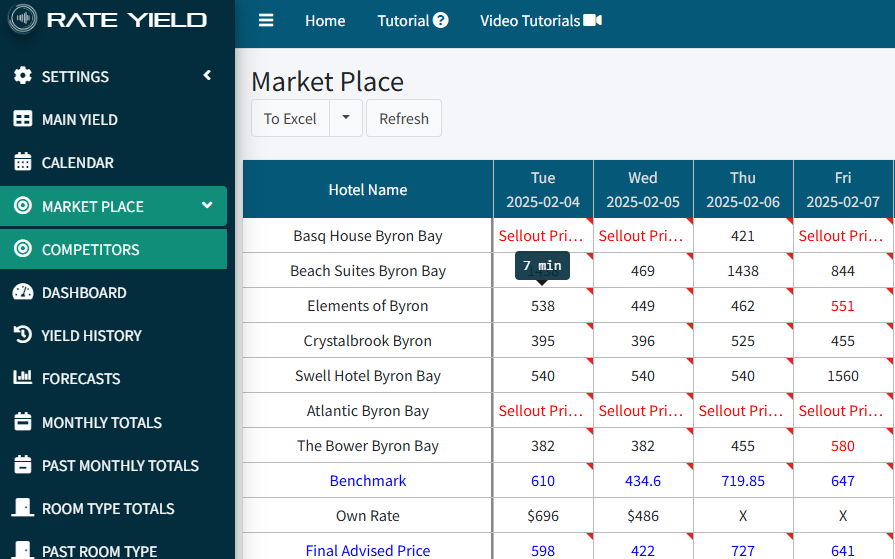The height and width of the screenshot is (559, 895).
Task: Click the Main Yield table icon
Action: tap(23, 119)
